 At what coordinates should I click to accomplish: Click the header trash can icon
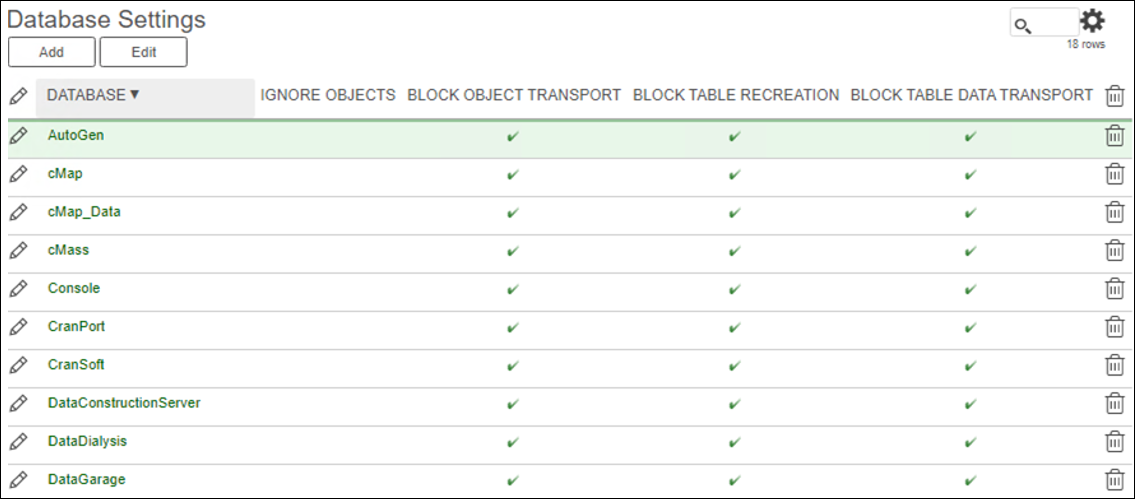(x=1115, y=96)
